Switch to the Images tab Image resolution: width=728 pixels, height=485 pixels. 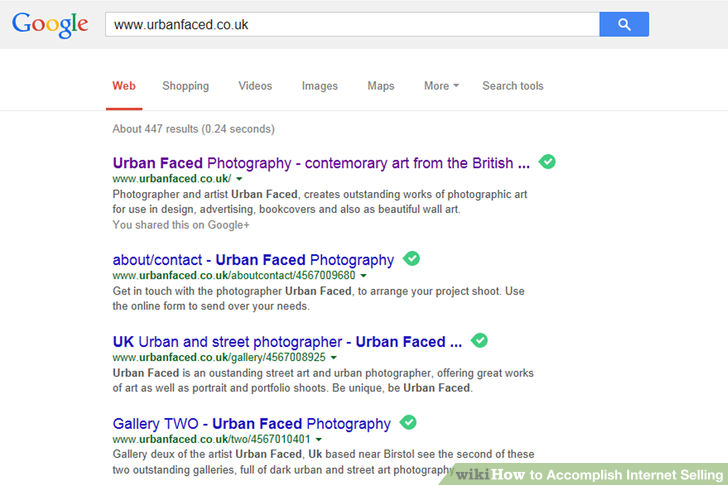[320, 86]
